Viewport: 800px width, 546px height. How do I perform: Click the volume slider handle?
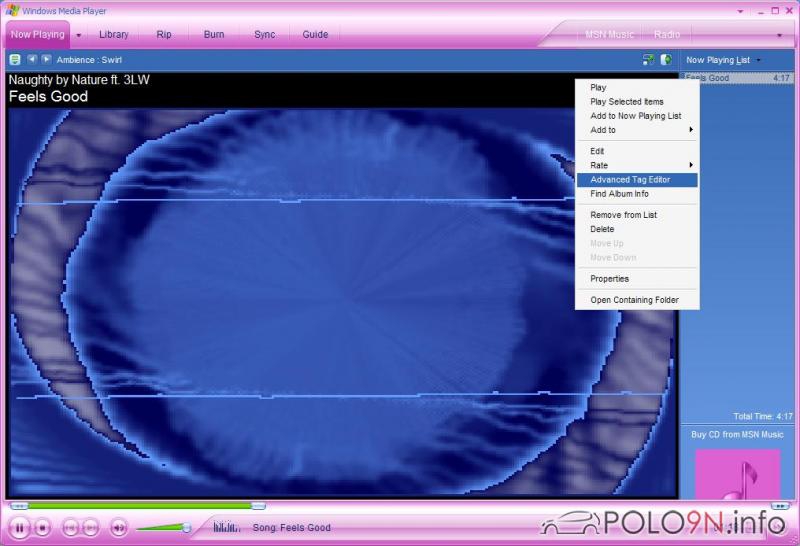coord(186,527)
